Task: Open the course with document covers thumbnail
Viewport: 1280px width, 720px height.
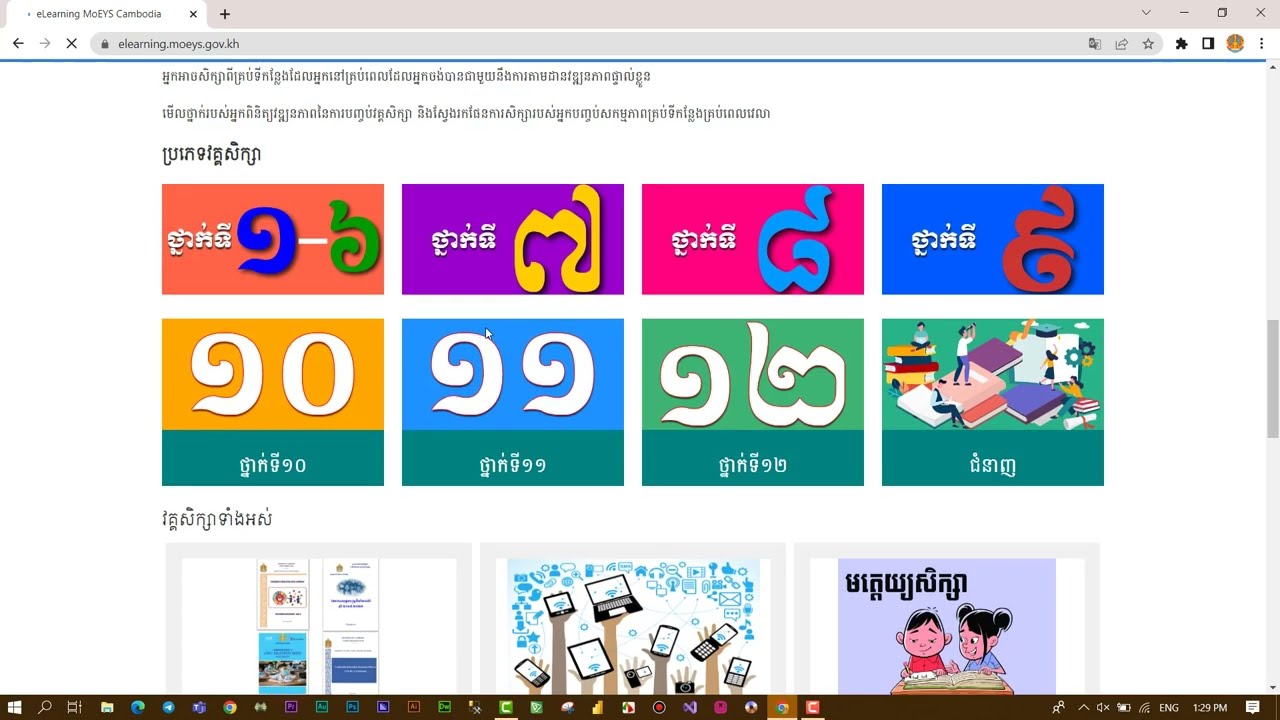Action: [318, 626]
